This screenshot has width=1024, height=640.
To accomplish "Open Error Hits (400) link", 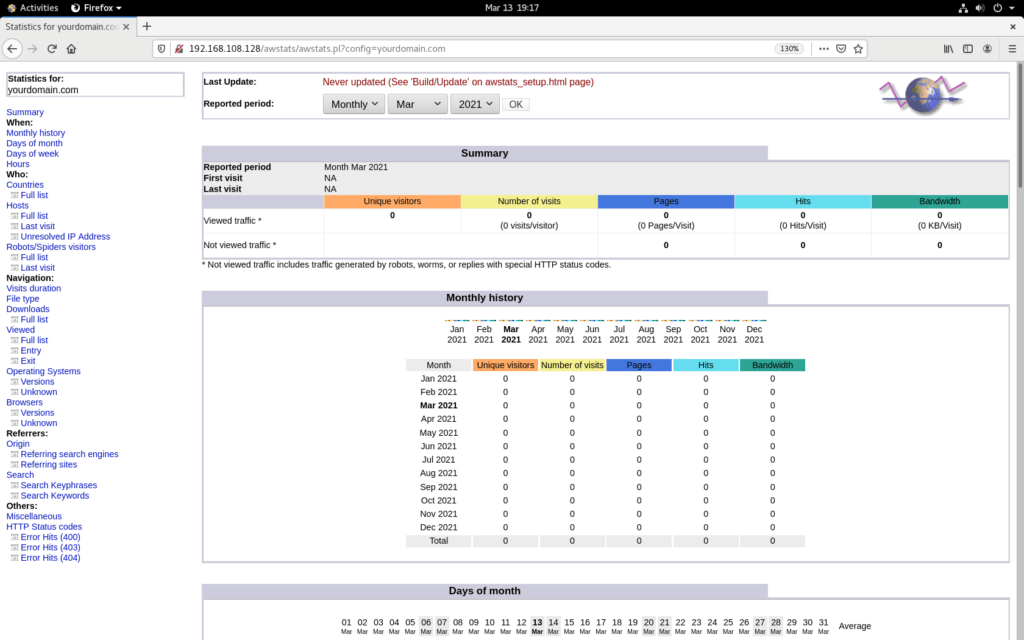I will (50, 537).
